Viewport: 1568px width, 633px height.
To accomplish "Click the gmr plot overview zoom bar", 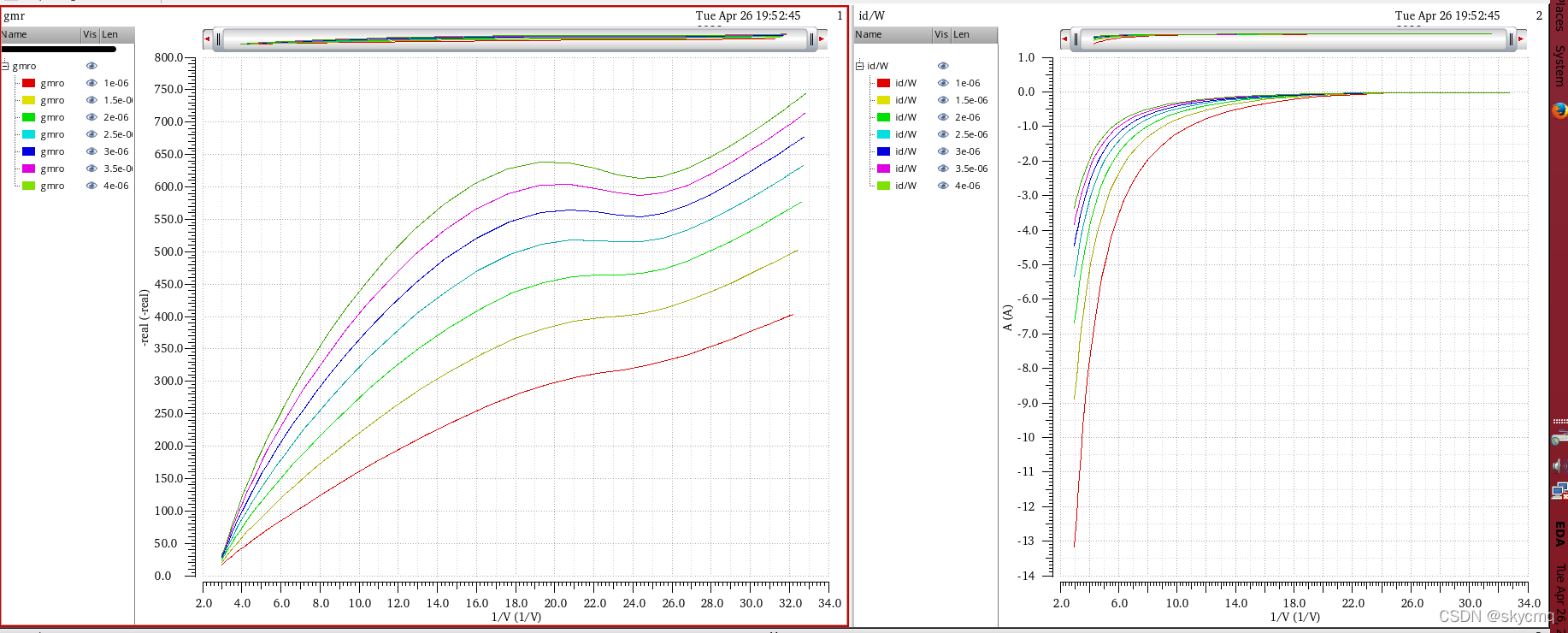I will coord(515,38).
